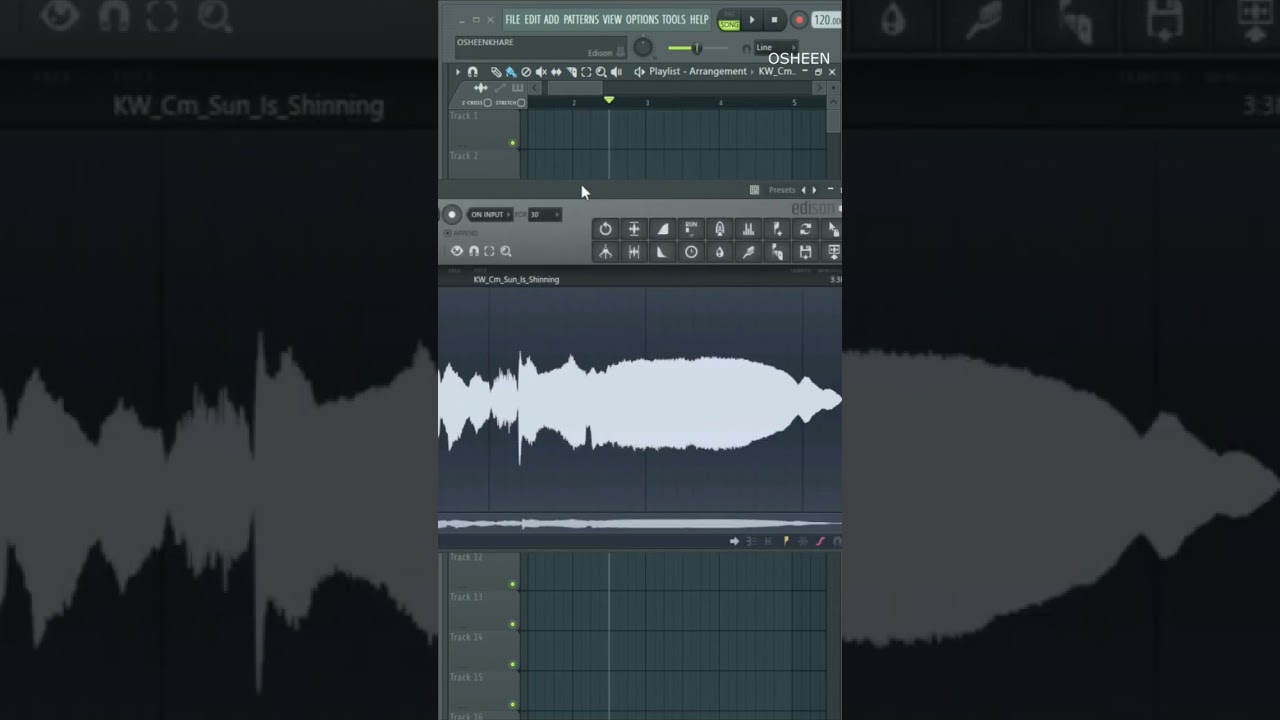This screenshot has height=720, width=1280.
Task: Click the playlist scroll left arrow
Action: tap(534, 88)
